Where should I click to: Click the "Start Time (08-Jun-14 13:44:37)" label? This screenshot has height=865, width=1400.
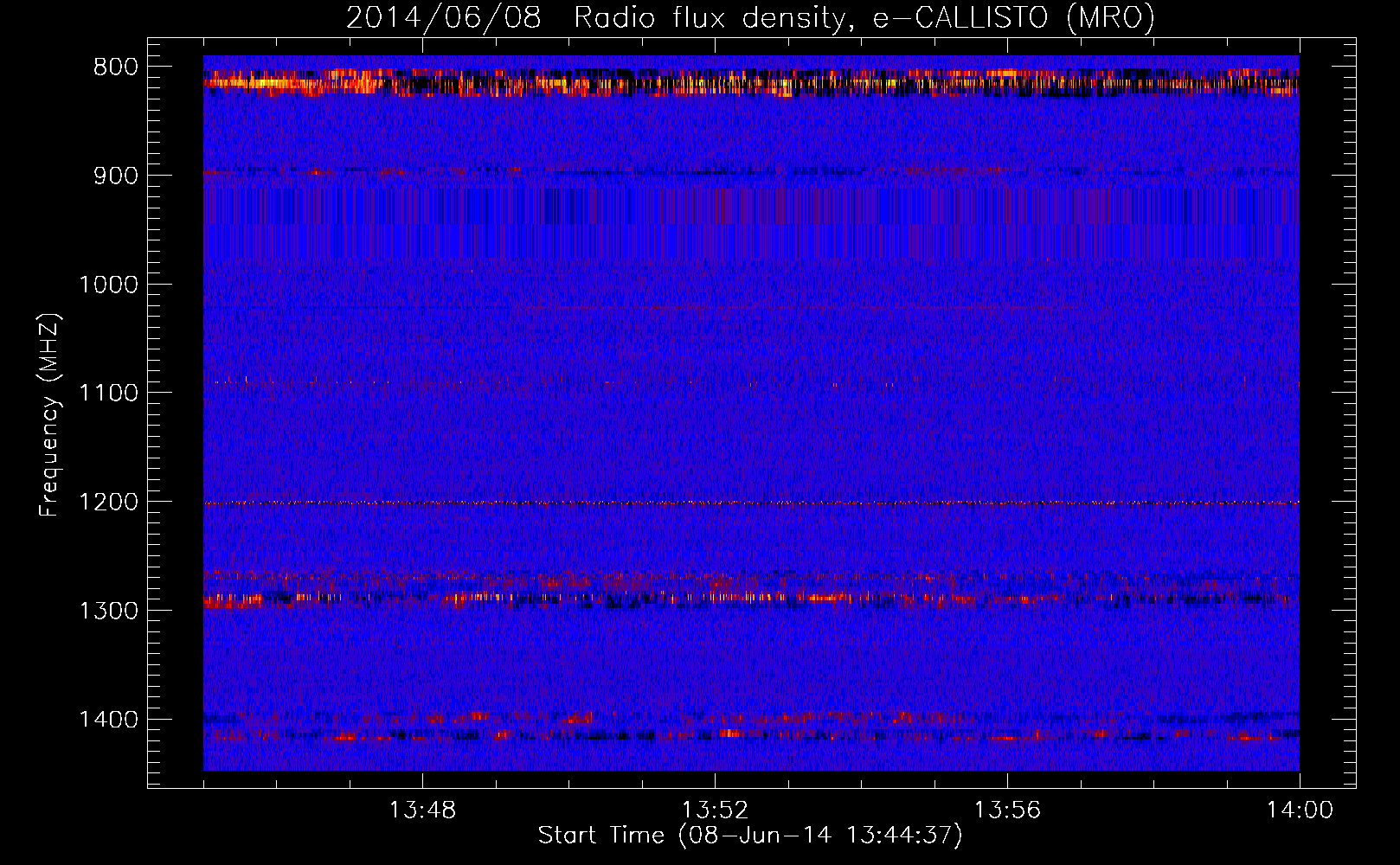pos(750,836)
